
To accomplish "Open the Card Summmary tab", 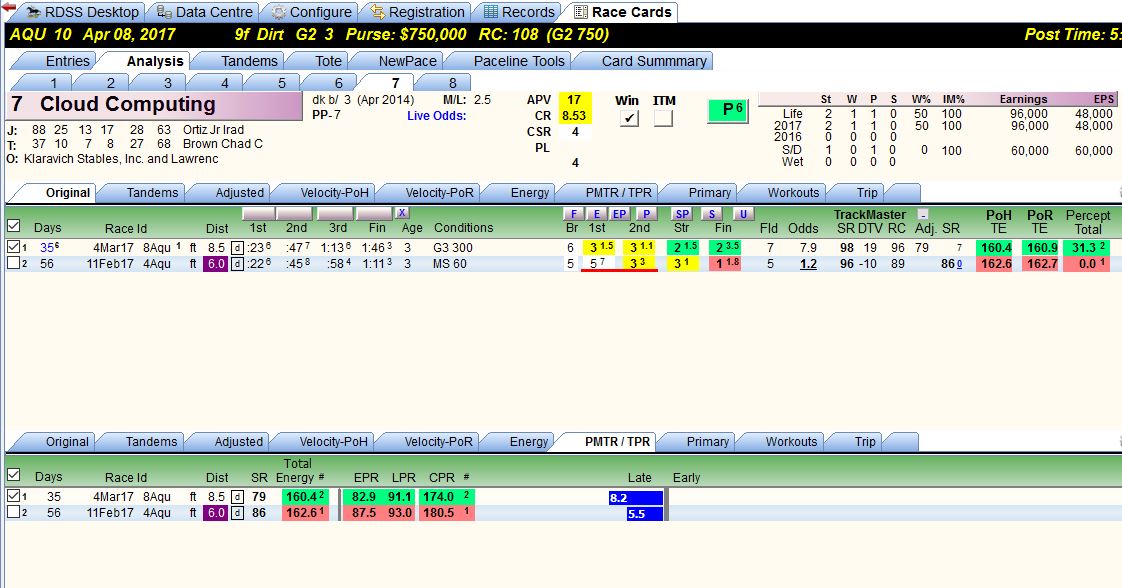I will [654, 61].
